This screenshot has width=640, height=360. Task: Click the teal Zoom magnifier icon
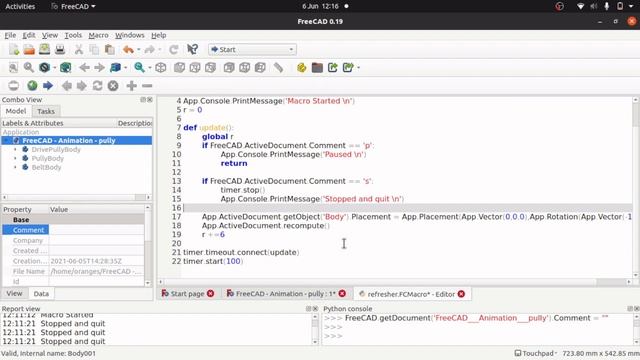pyautogui.click(x=139, y=67)
